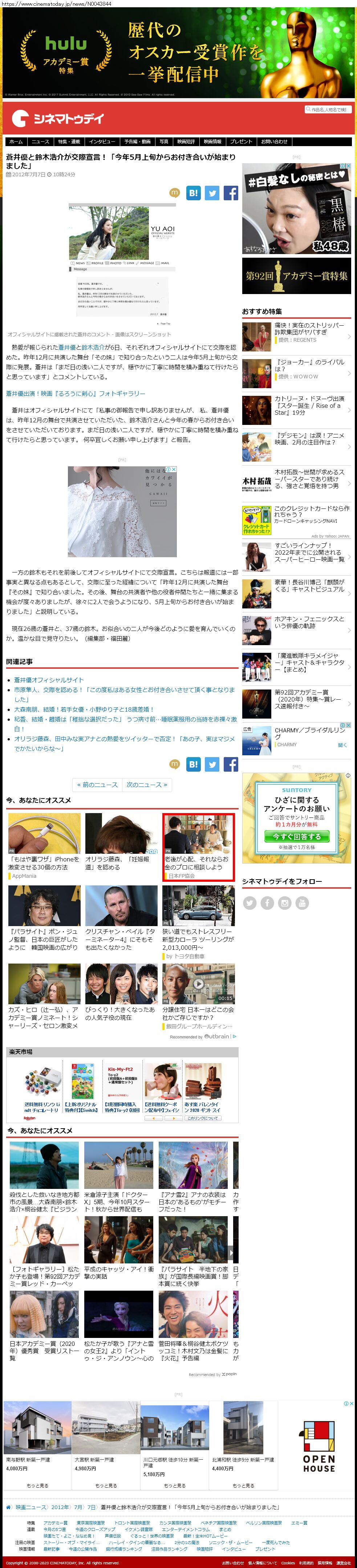Click the OPEN HOUSE logo ad
Viewport: 357px width, 1568px height.
[x=319, y=1446]
